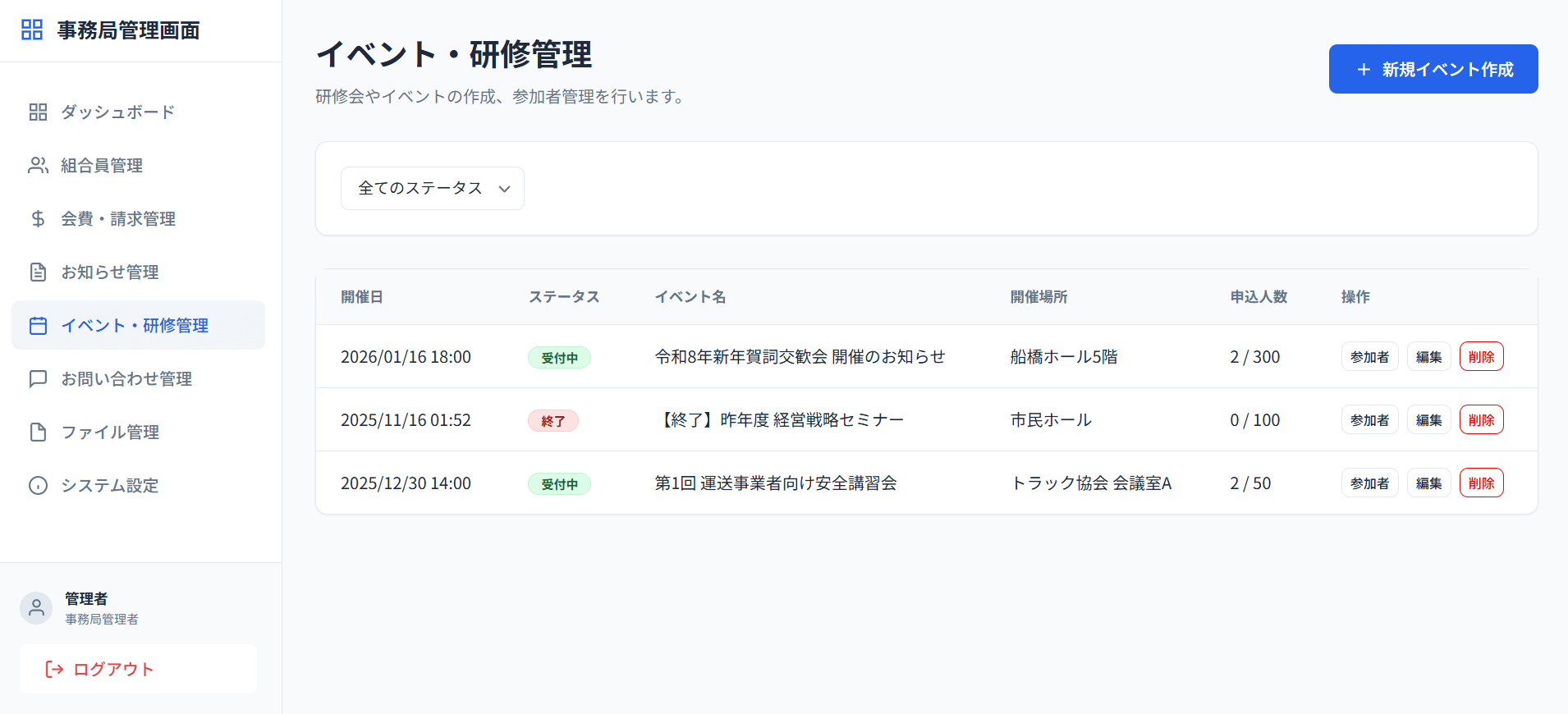Expand status filter using the chevron arrow
The image size is (1568, 714).
click(504, 189)
